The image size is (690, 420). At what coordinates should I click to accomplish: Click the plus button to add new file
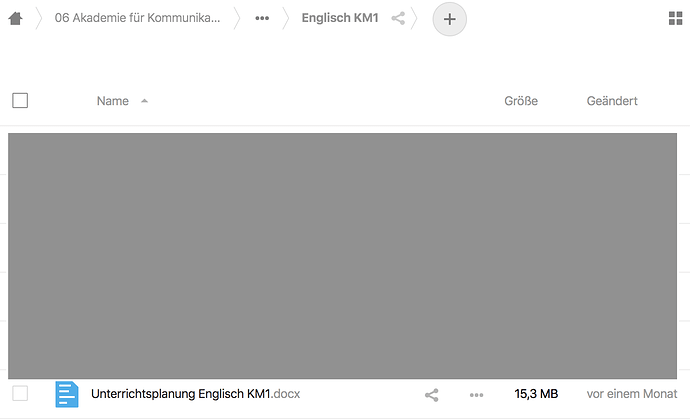coord(449,19)
